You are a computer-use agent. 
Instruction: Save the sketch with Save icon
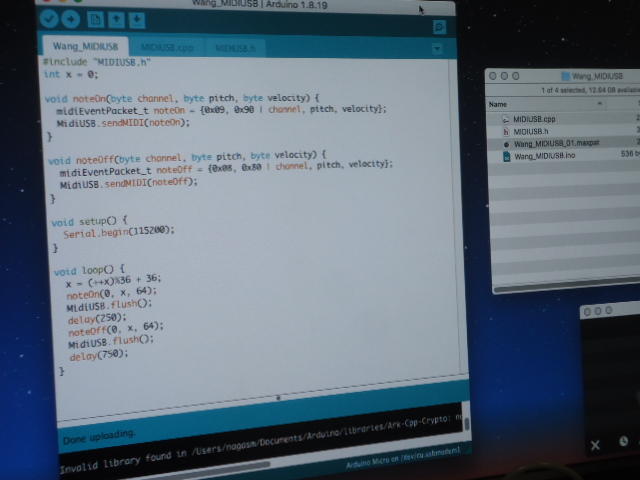(137, 20)
